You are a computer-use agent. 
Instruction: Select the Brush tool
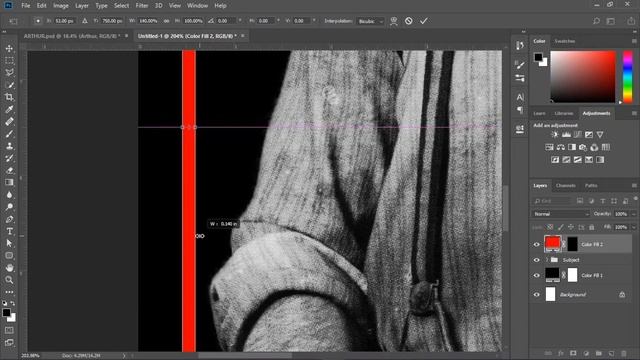[x=9, y=133]
